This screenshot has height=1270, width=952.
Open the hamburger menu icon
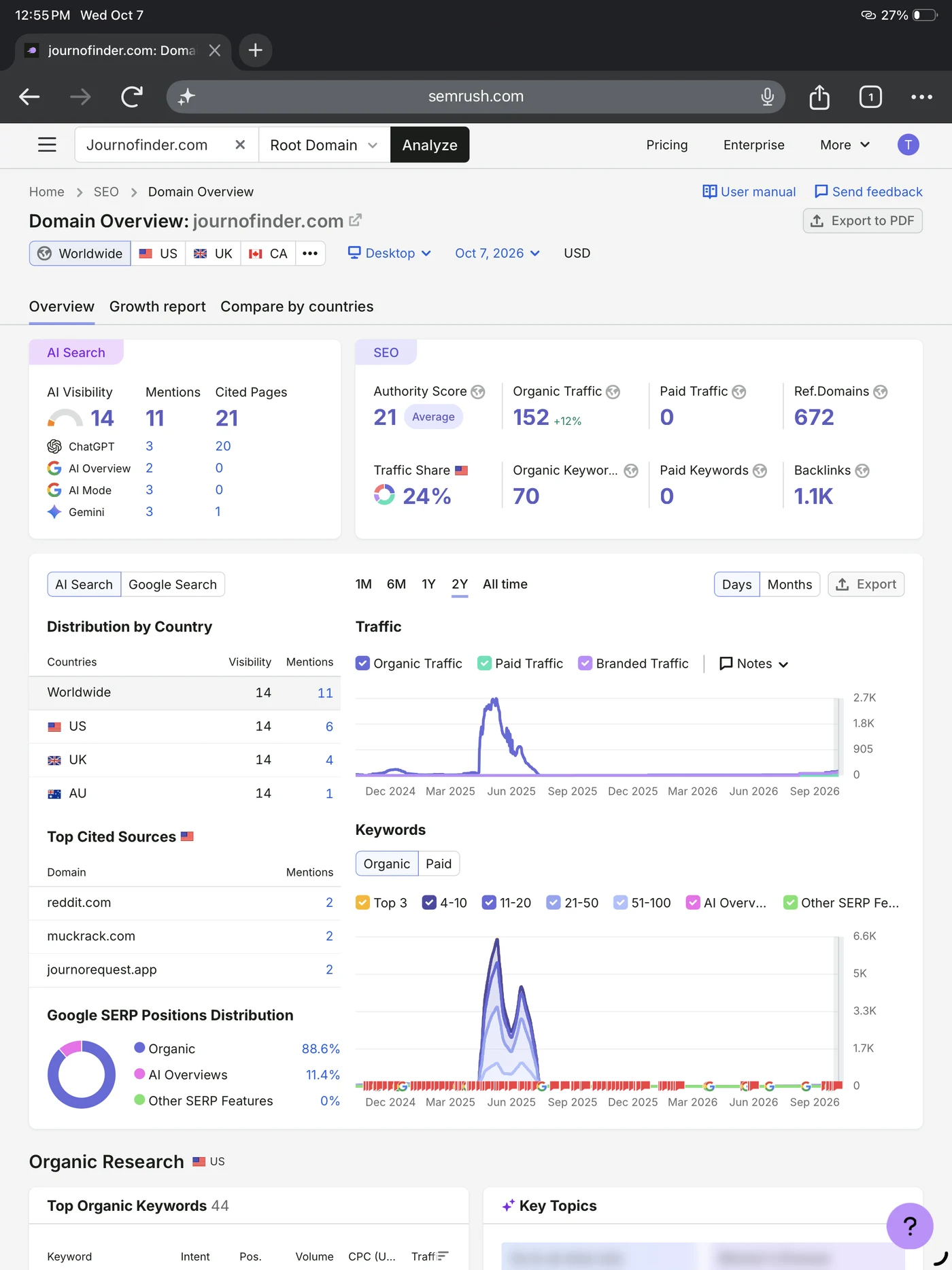coord(47,145)
